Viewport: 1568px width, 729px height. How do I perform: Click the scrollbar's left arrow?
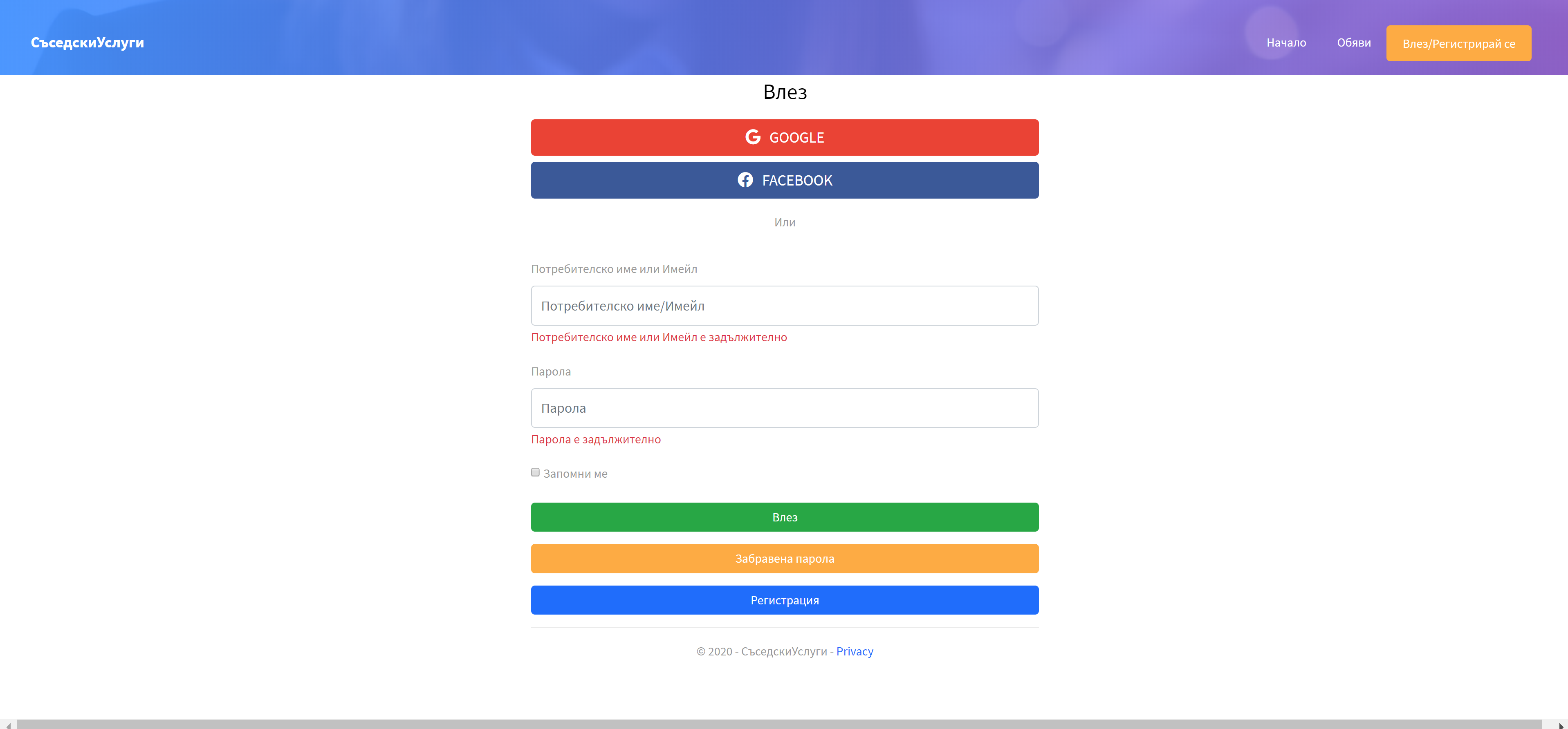tap(7, 725)
